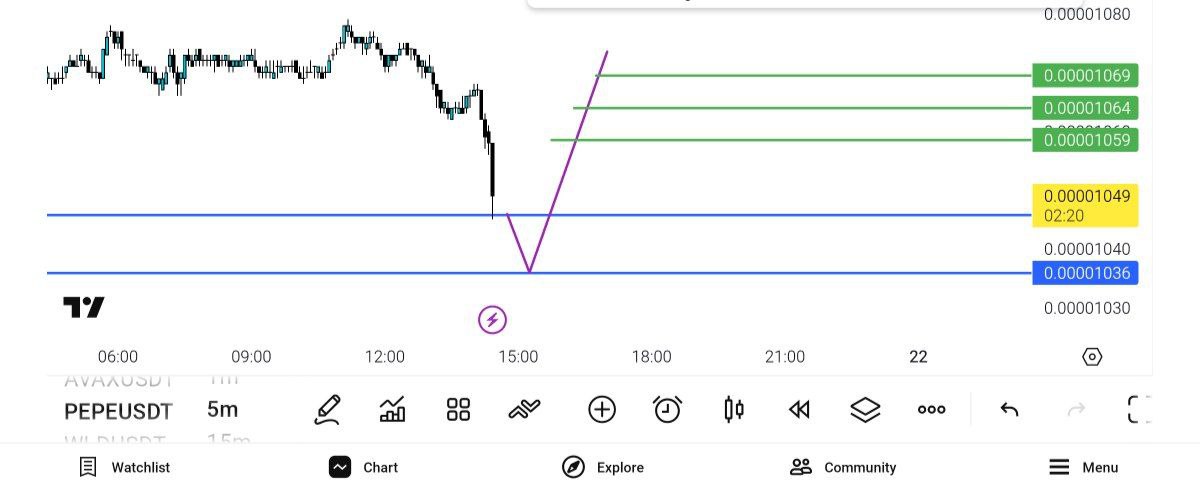This screenshot has height=492, width=1200.
Task: Expand more options with the three-dots icon
Action: (x=931, y=409)
